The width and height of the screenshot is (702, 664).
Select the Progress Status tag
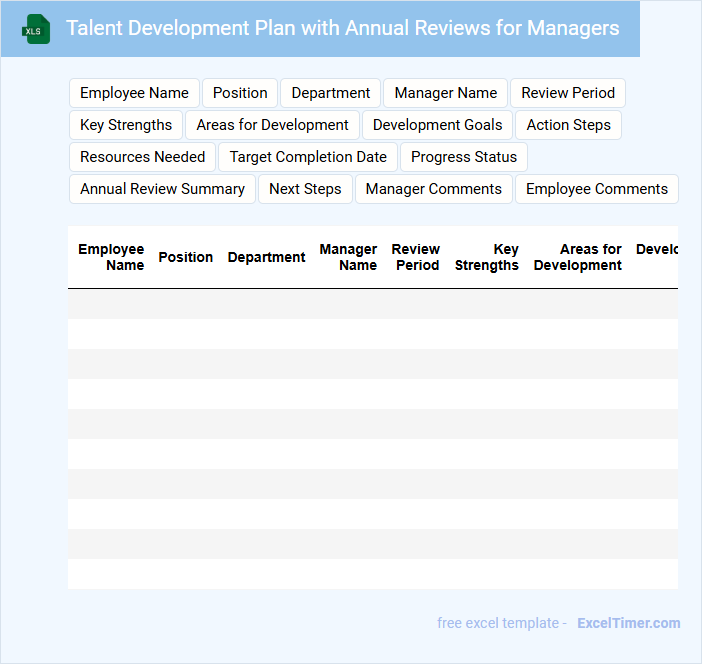click(464, 157)
